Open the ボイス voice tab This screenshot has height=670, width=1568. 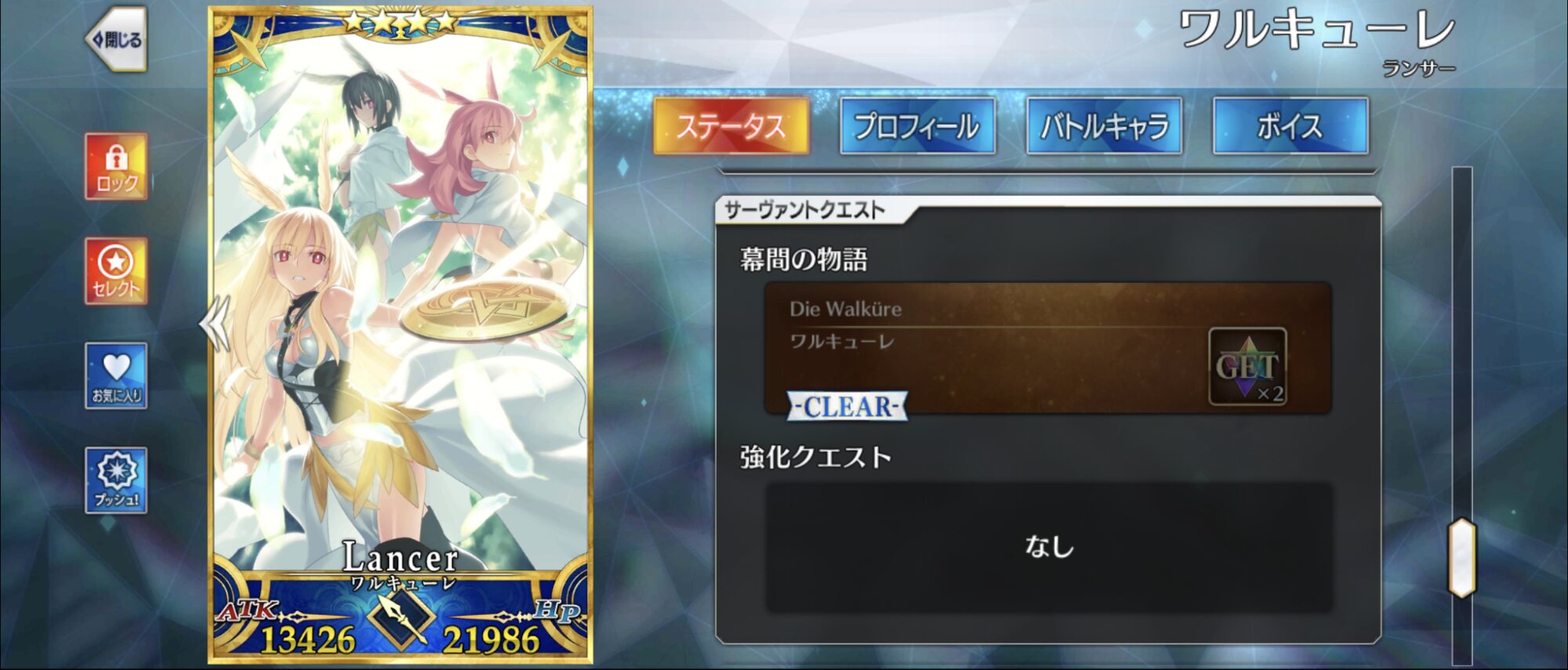[x=1290, y=125]
